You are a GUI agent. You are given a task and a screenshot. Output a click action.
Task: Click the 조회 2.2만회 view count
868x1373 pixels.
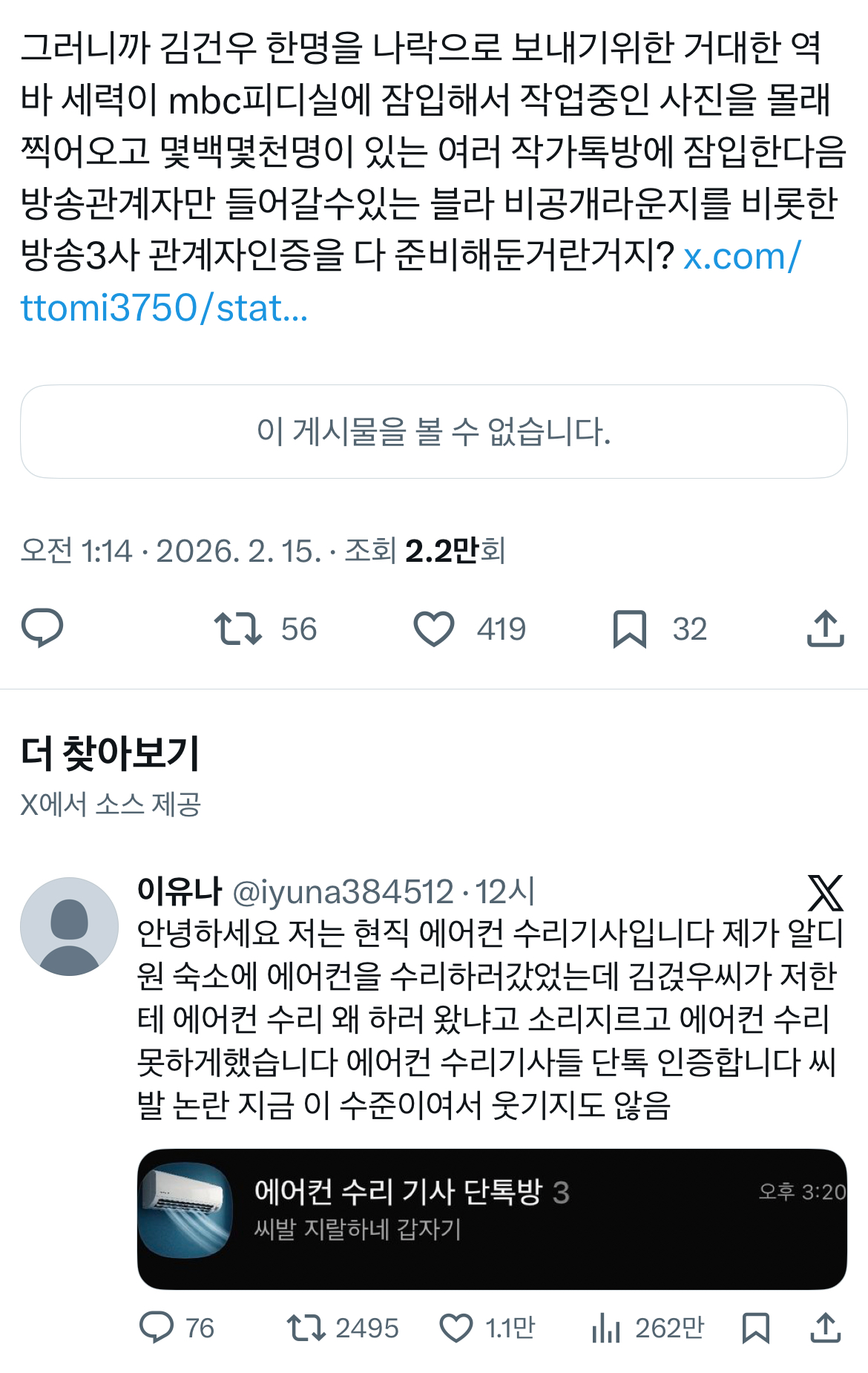click(425, 551)
